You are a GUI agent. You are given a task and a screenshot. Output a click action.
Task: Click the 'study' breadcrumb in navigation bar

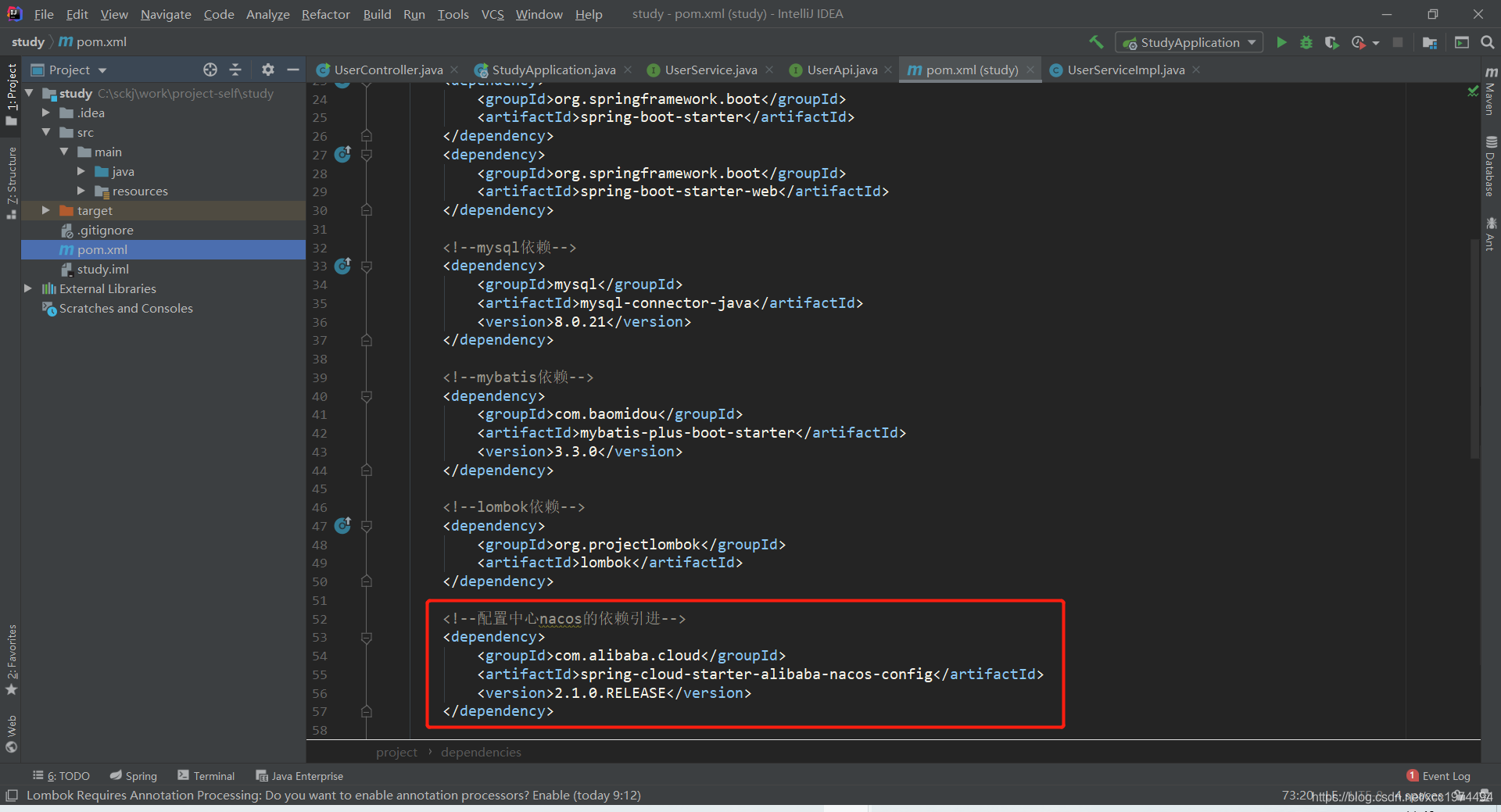(28, 42)
